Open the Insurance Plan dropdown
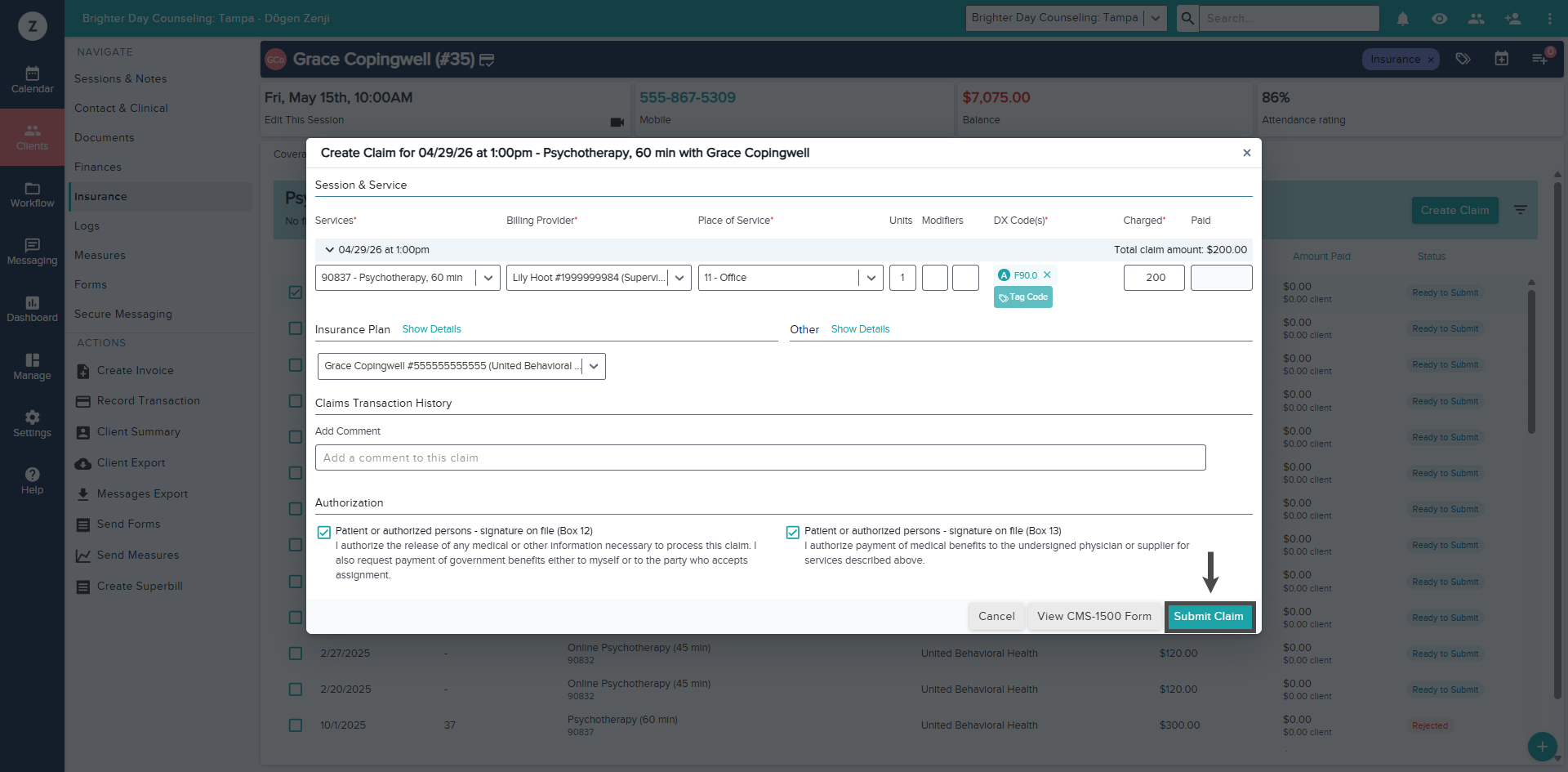Viewport: 1568px width, 772px height. tap(461, 366)
